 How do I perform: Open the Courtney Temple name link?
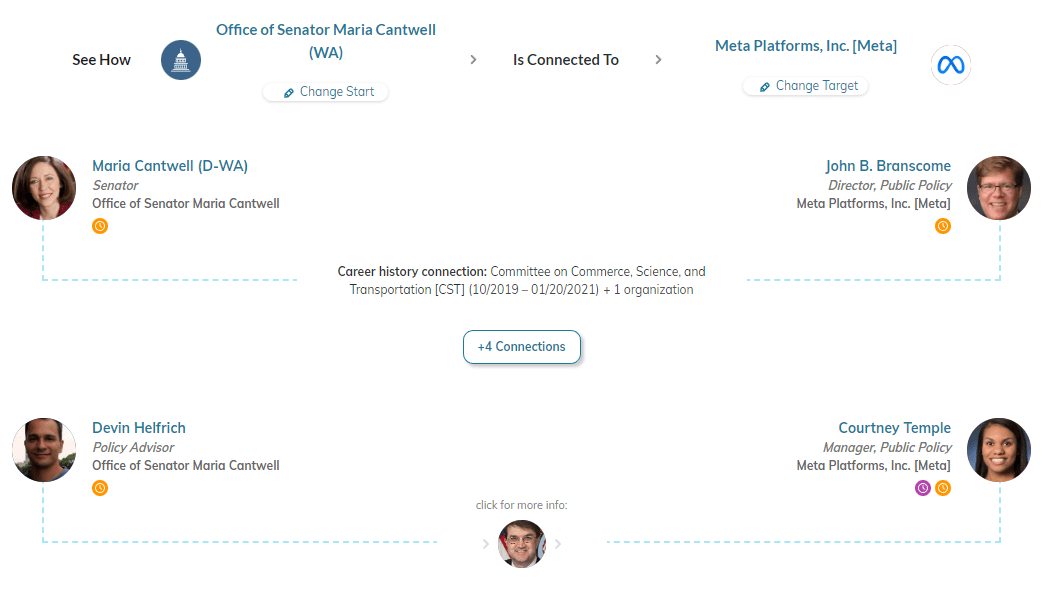click(894, 428)
